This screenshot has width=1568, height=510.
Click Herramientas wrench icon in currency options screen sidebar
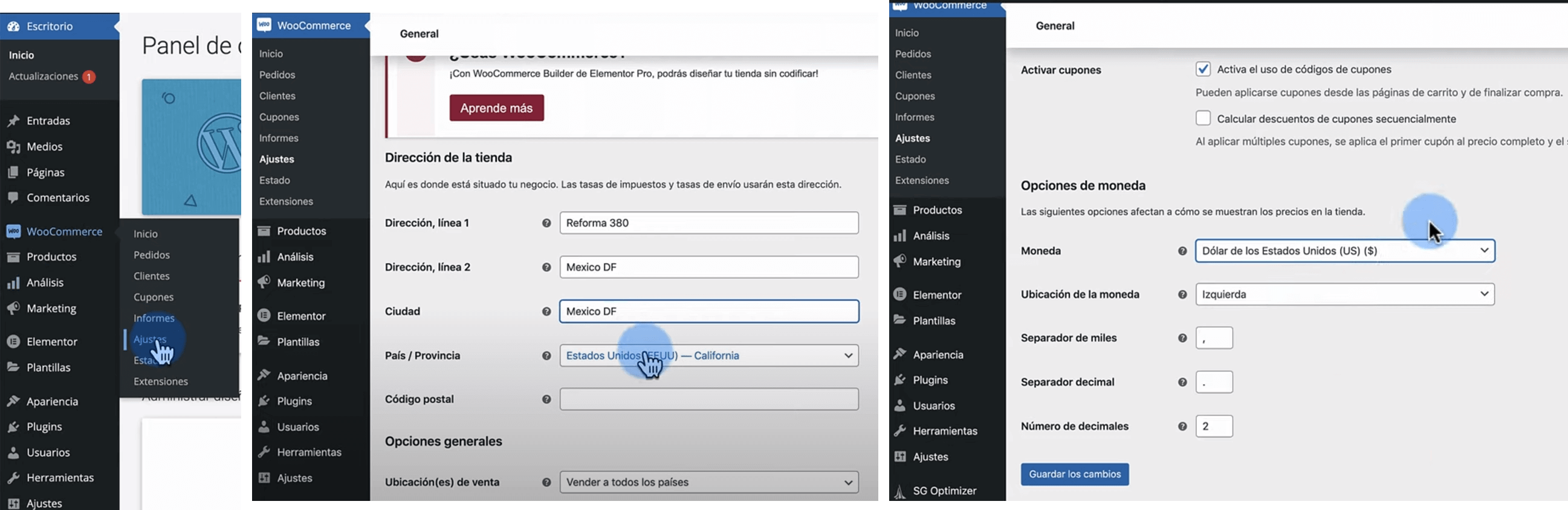899,431
